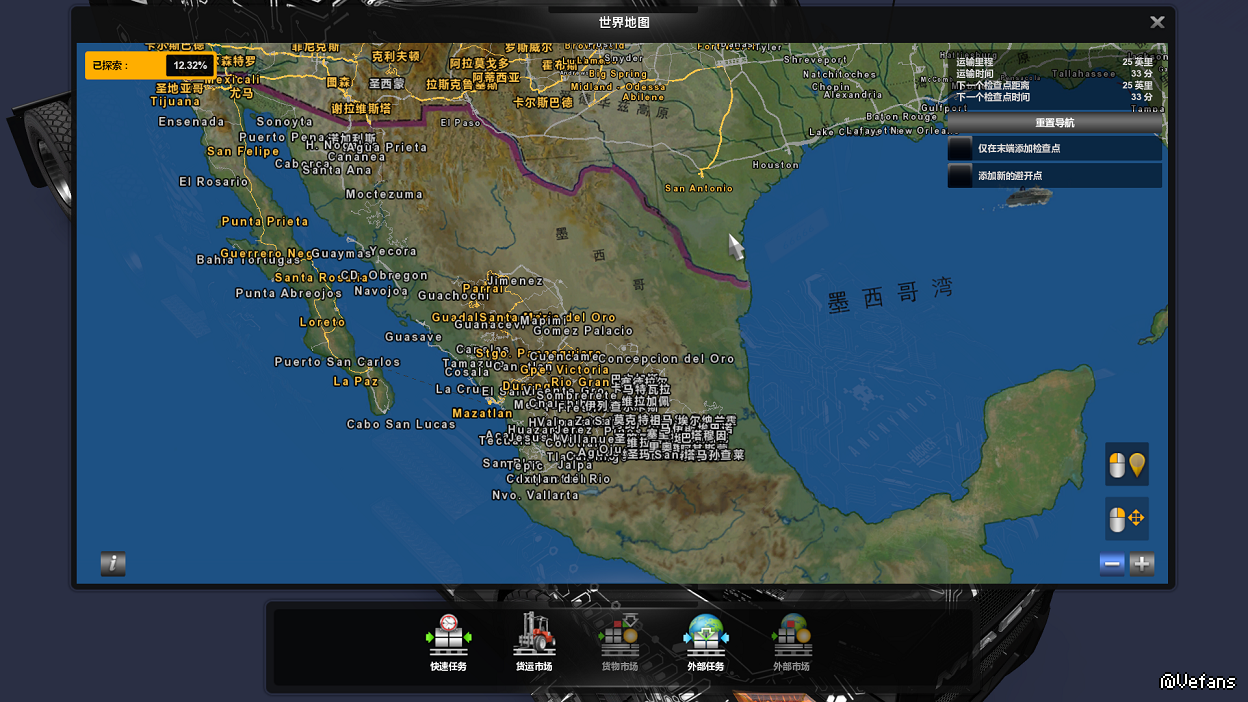Viewport: 1248px width, 702px height.
Task: Click the 运输时间 label in route panel
Action: (x=975, y=74)
